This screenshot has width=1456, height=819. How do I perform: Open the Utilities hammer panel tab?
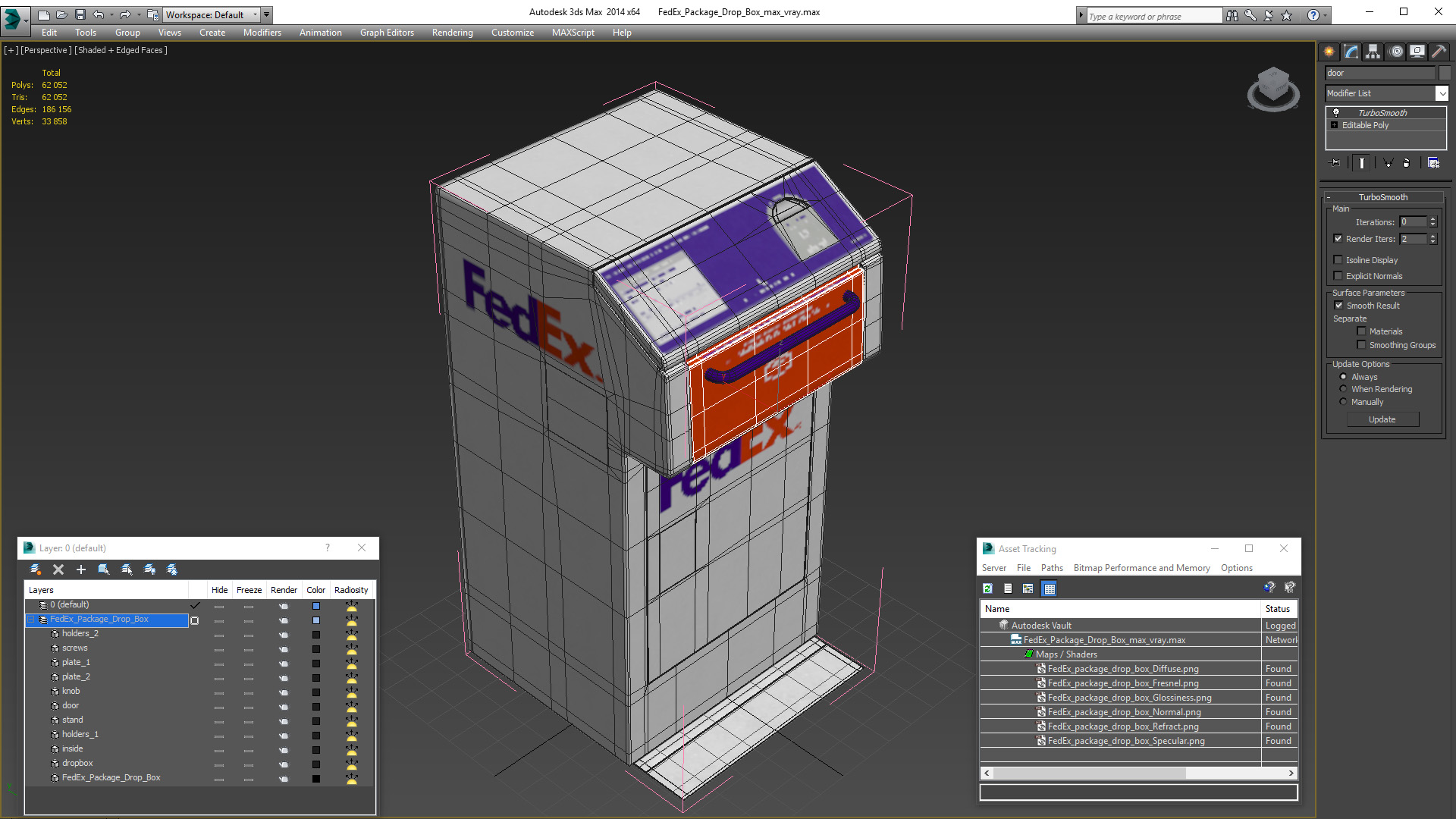click(1439, 52)
